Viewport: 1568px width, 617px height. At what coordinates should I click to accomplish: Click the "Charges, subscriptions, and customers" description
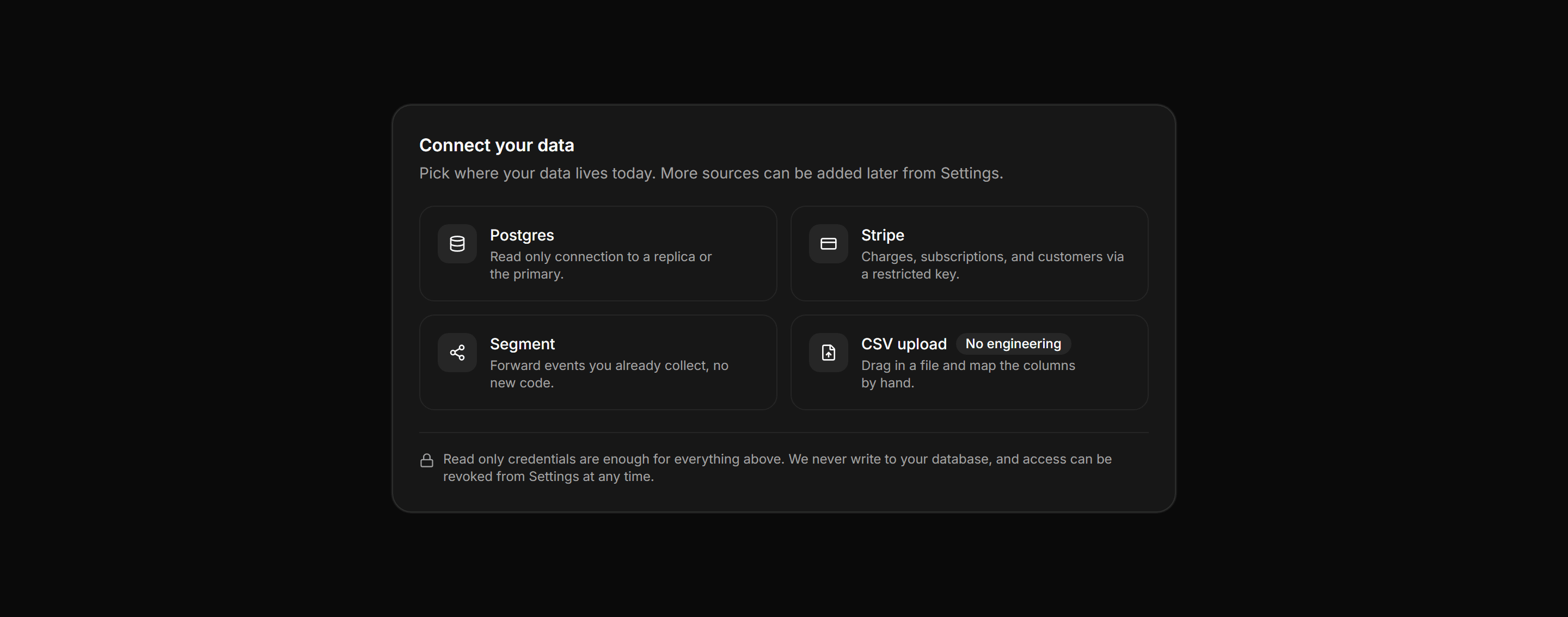click(992, 266)
